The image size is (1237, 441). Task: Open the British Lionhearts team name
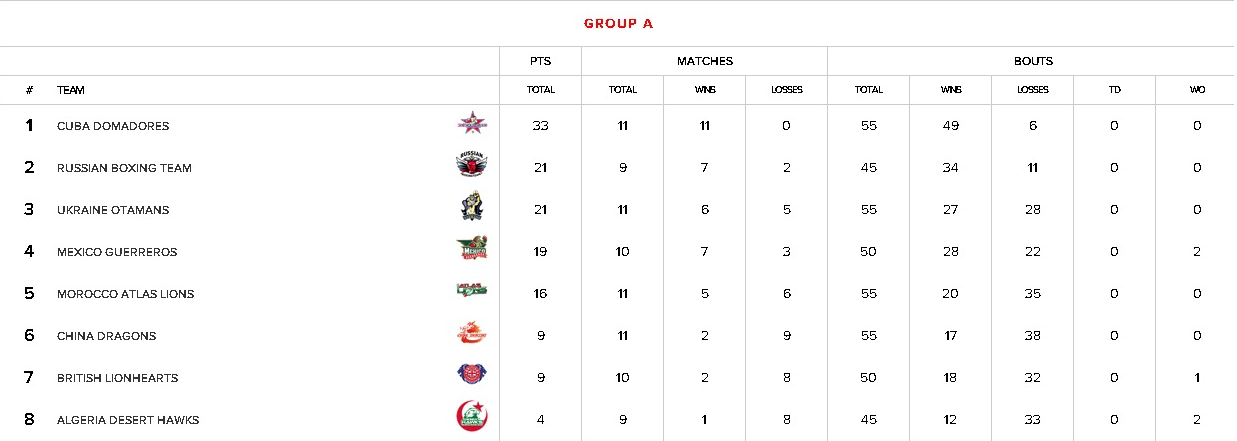[117, 378]
